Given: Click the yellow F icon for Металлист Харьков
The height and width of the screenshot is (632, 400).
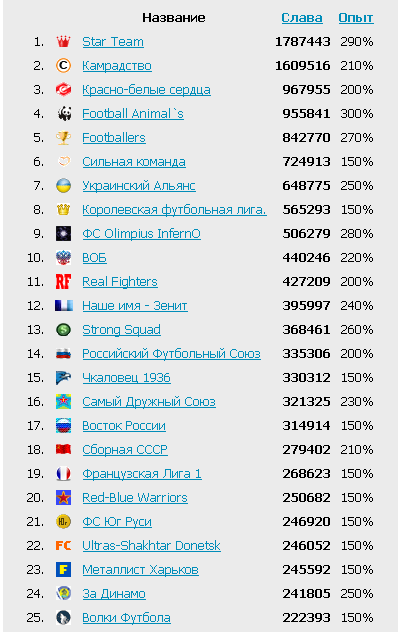Looking at the screenshot, I should click(63, 570).
